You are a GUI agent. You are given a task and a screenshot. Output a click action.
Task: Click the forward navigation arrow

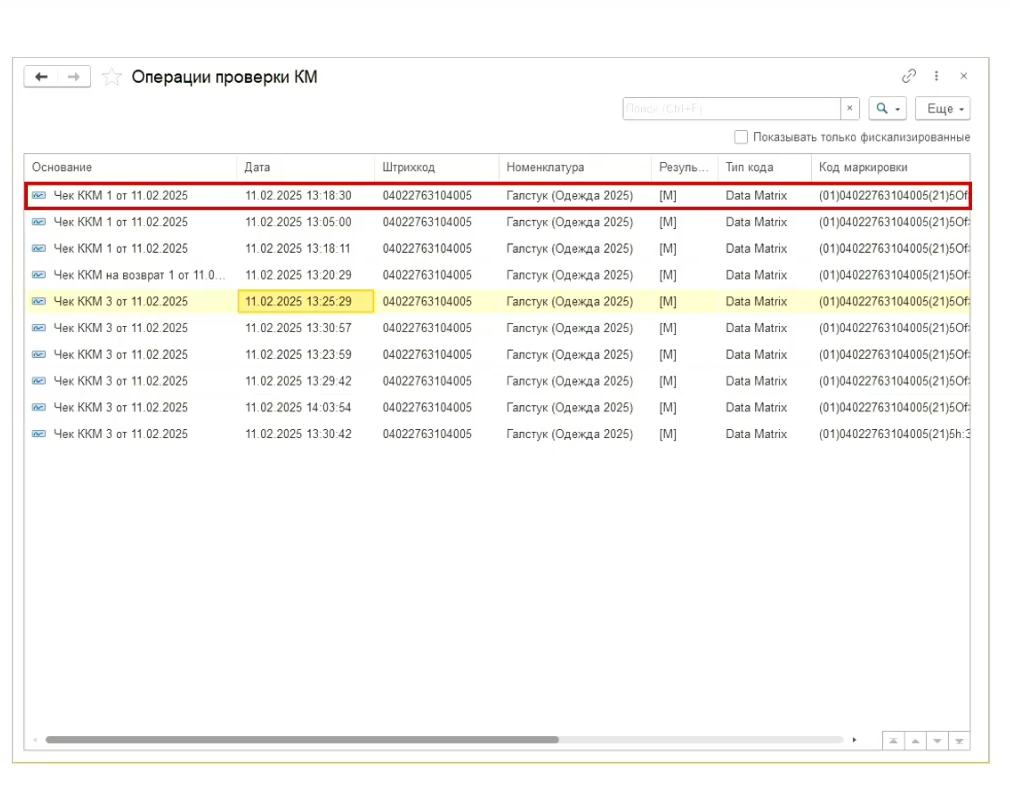click(74, 77)
